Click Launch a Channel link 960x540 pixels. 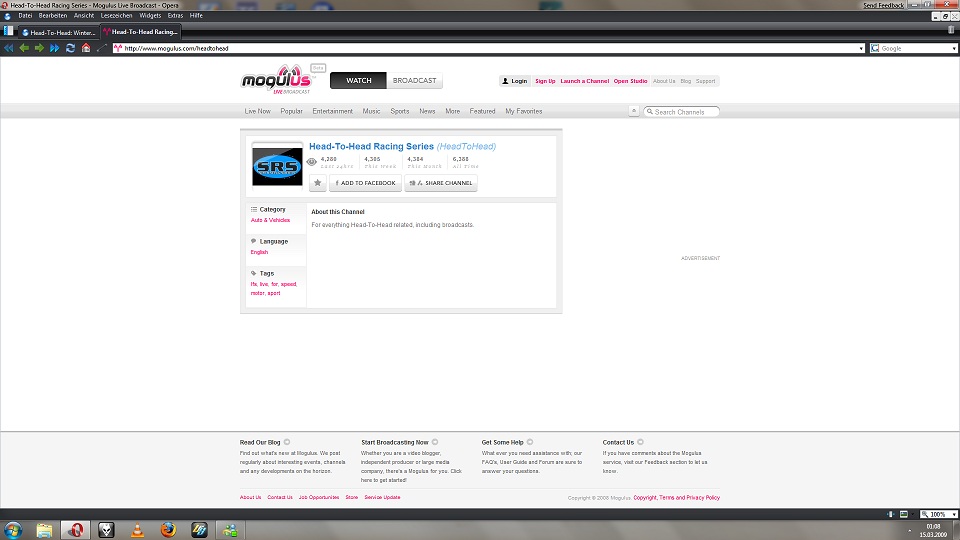(x=585, y=81)
